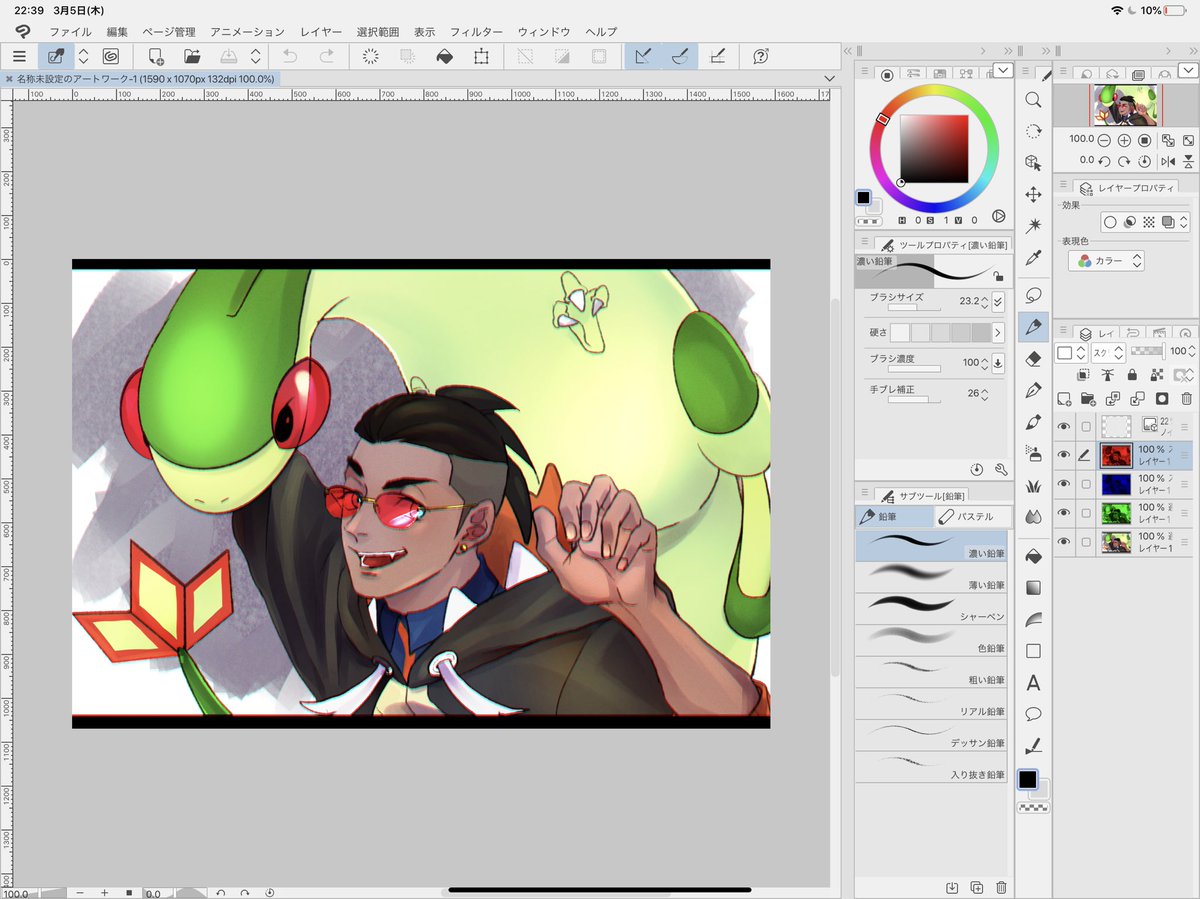1200x899 pixels.
Task: Toggle Lock layer padlock icon
Action: coord(1131,375)
